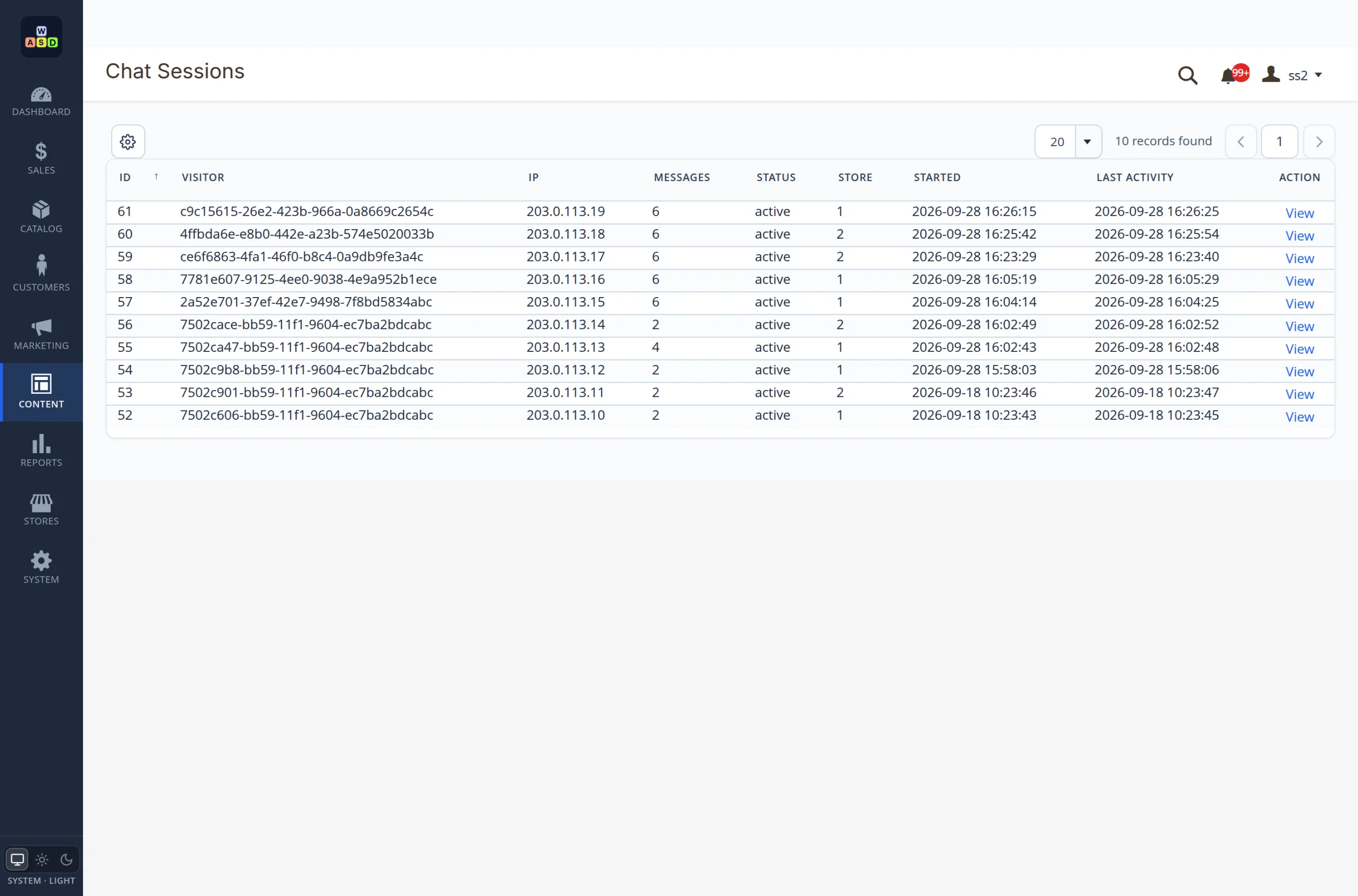Open the Marketing megaphone icon
The width and height of the screenshot is (1358, 896).
tap(41, 327)
